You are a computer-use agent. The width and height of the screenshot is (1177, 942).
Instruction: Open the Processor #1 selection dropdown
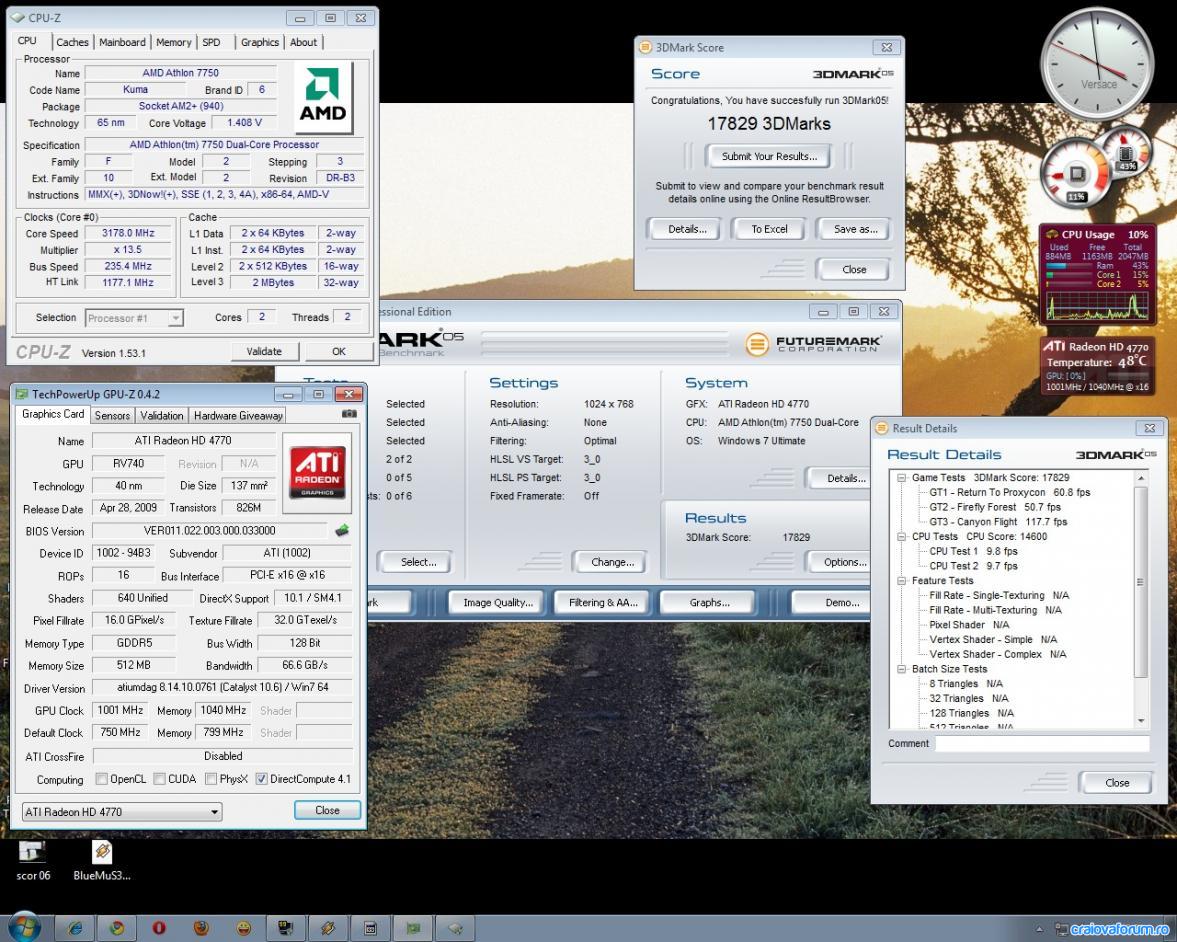tap(134, 318)
